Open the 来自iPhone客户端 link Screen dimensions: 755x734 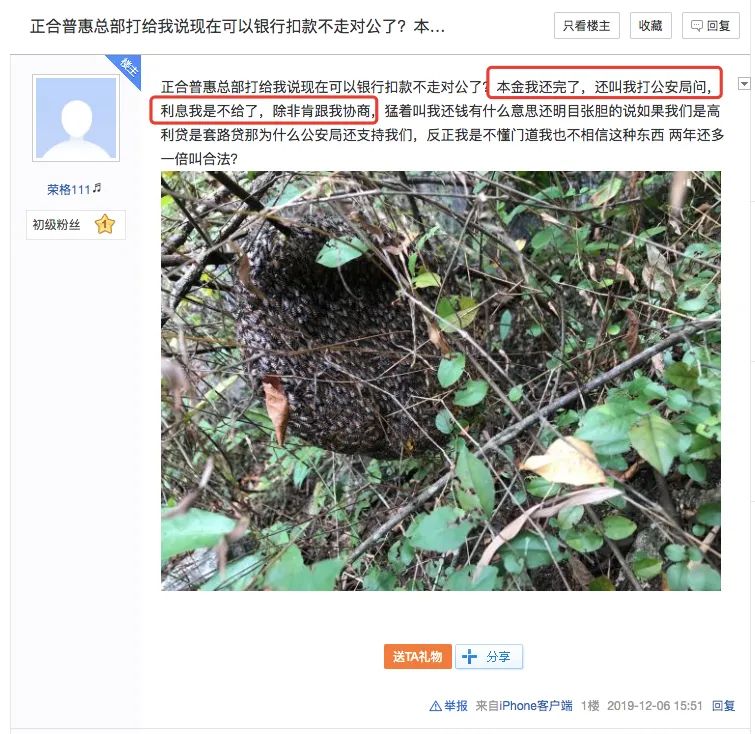[x=524, y=706]
